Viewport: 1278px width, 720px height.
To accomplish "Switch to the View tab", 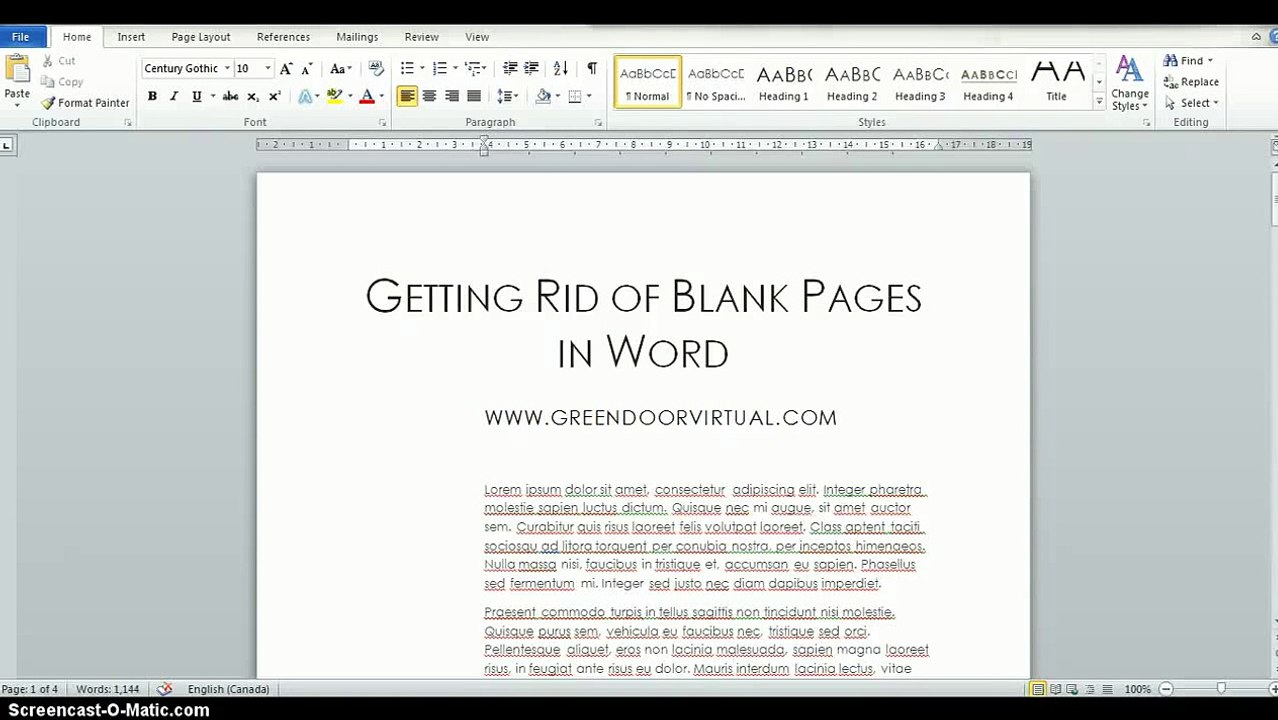I will 477,37.
